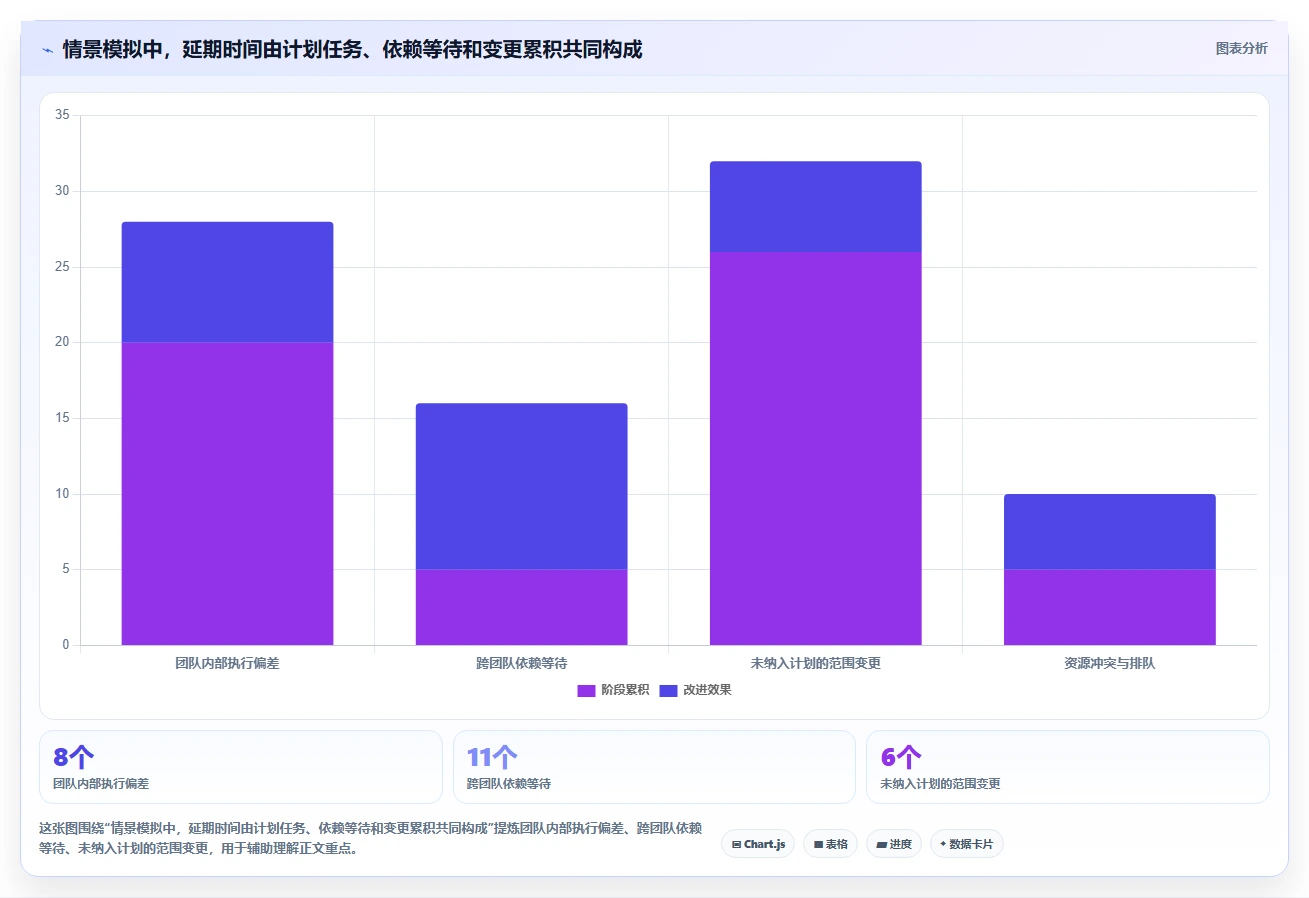Click the x-axis label 未纳入计划的范围变更
This screenshot has height=898, width=1309.
click(x=815, y=663)
